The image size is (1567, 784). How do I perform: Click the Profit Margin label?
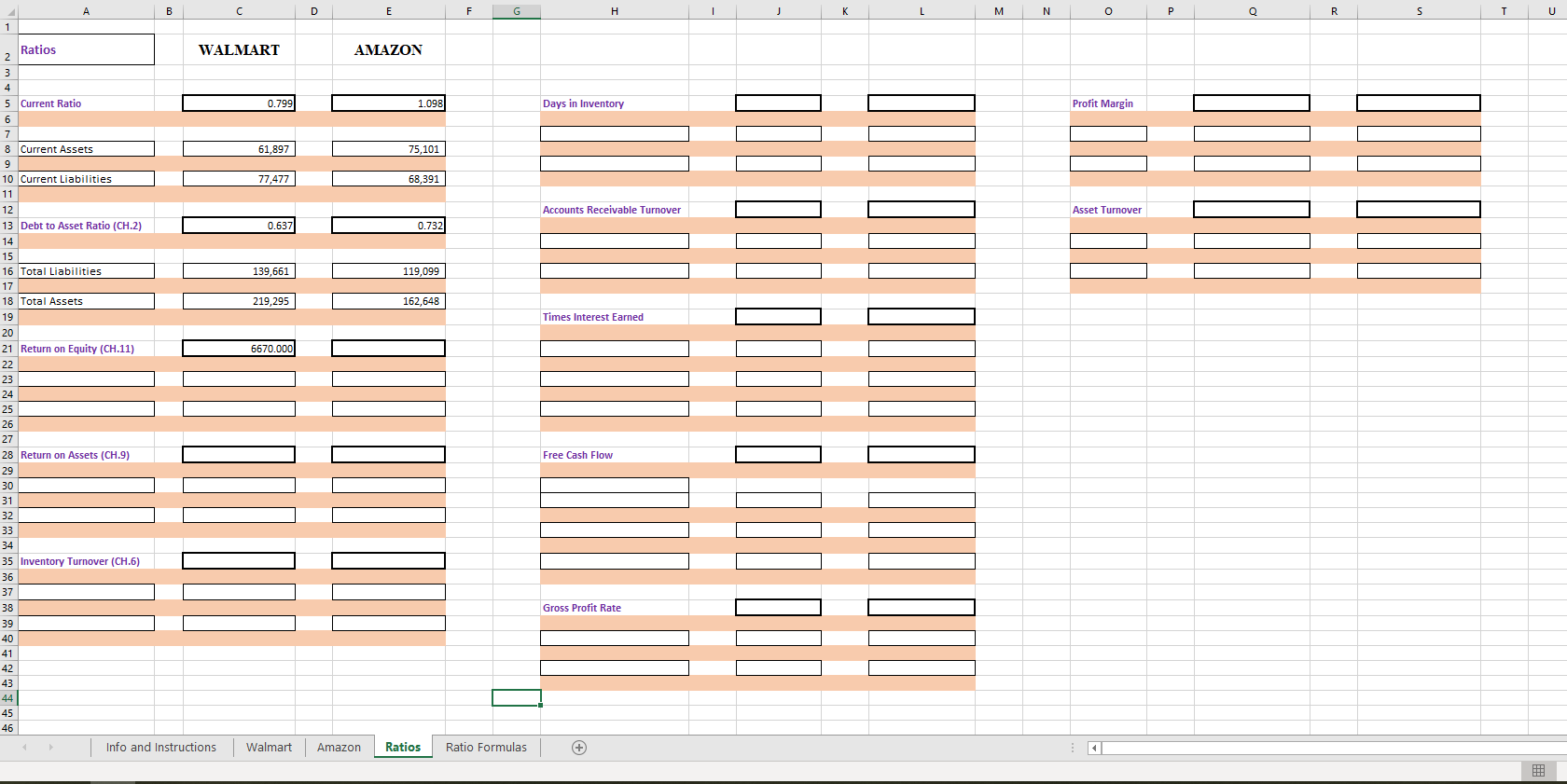click(x=1102, y=103)
